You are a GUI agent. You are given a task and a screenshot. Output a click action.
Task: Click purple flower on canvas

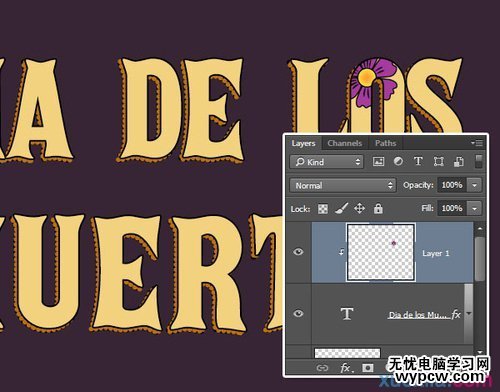click(373, 82)
